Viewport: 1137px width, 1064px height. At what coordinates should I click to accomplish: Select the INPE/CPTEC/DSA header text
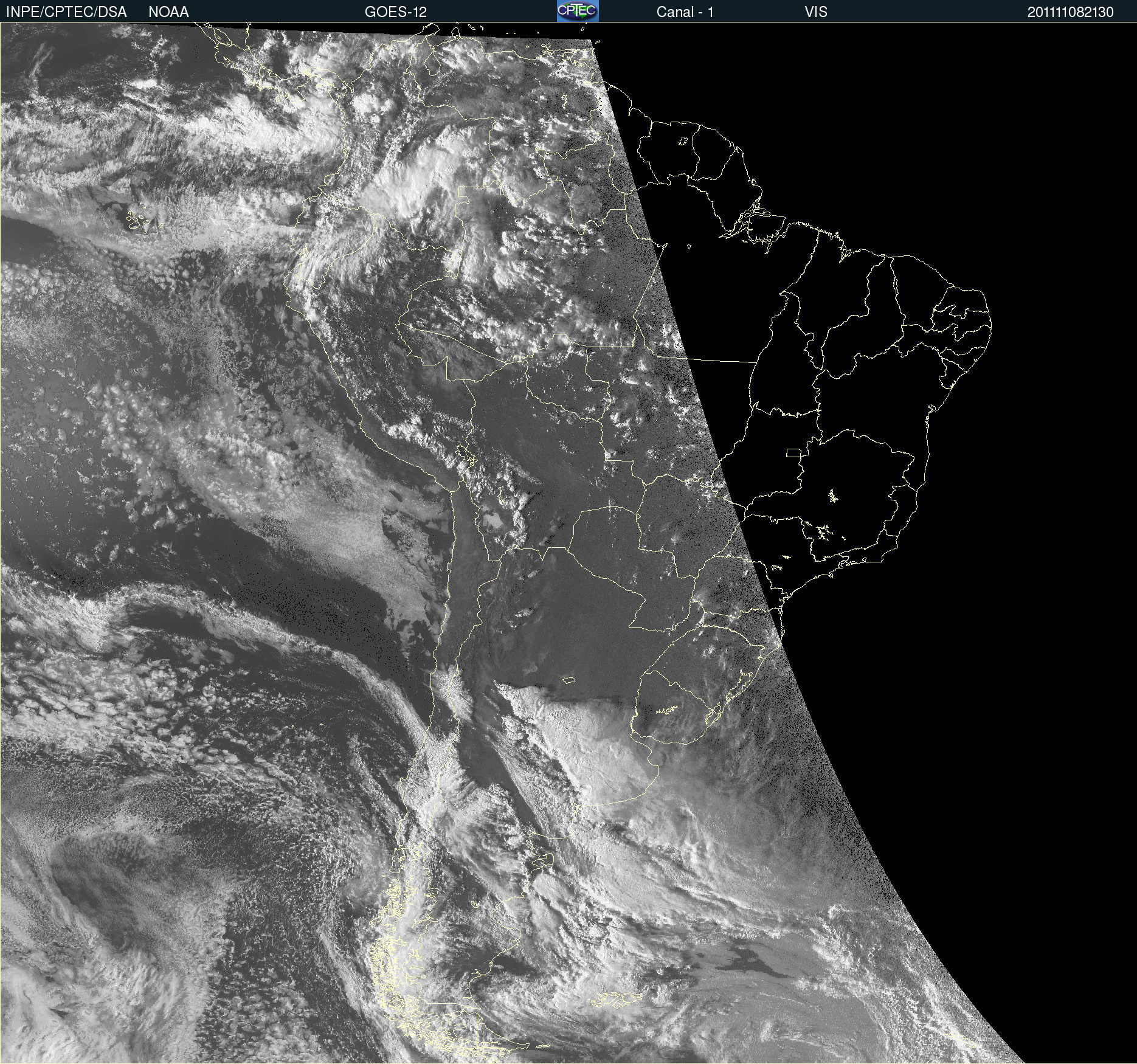tap(66, 12)
